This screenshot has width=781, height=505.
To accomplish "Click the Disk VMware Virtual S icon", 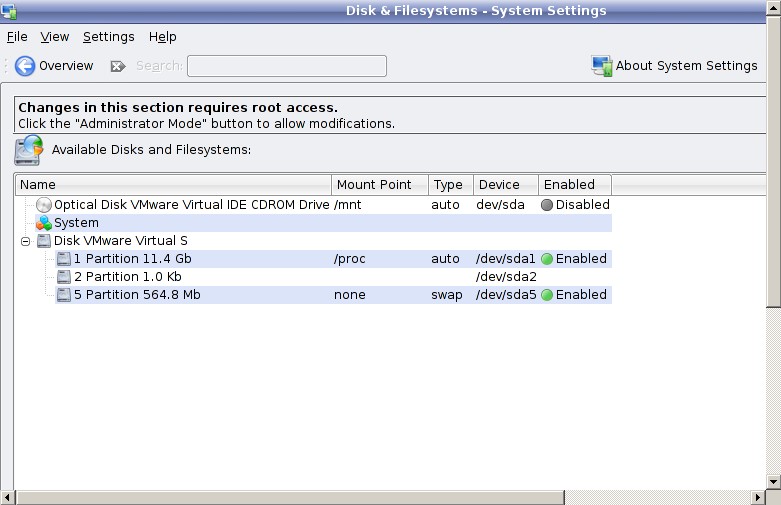I will pyautogui.click(x=44, y=241).
